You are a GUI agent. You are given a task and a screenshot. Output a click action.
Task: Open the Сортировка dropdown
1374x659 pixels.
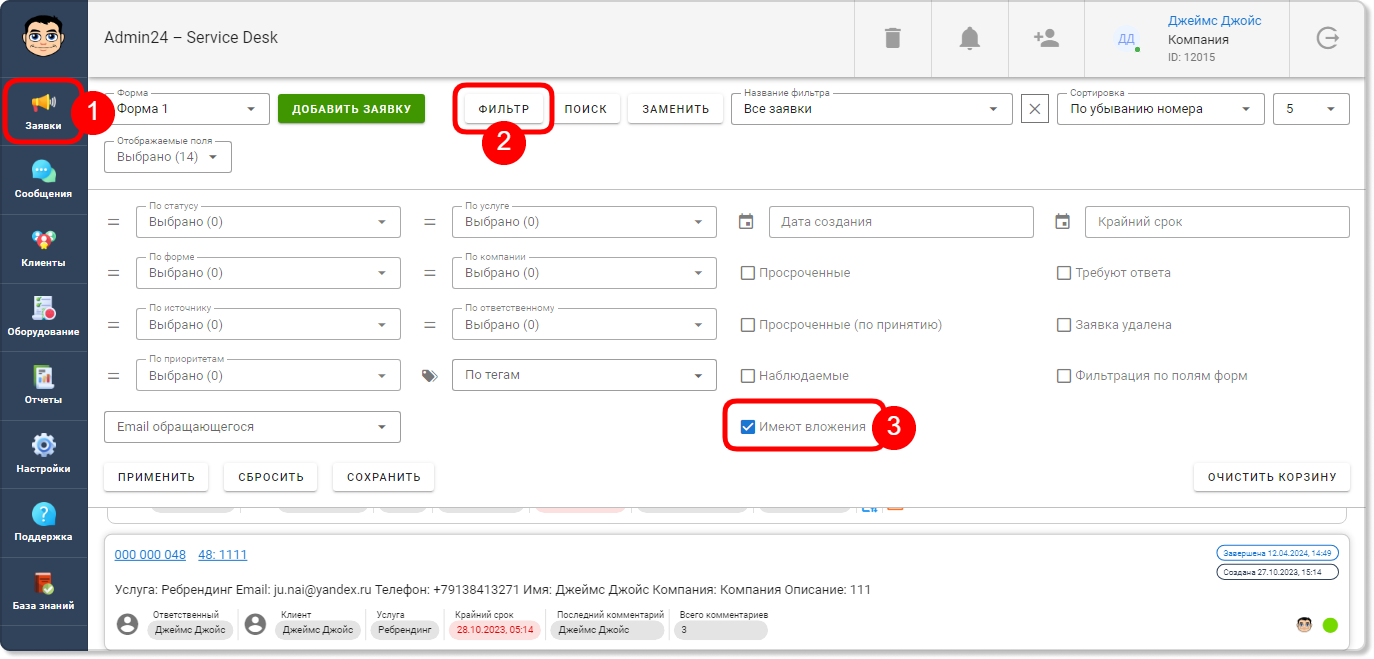click(x=1160, y=109)
